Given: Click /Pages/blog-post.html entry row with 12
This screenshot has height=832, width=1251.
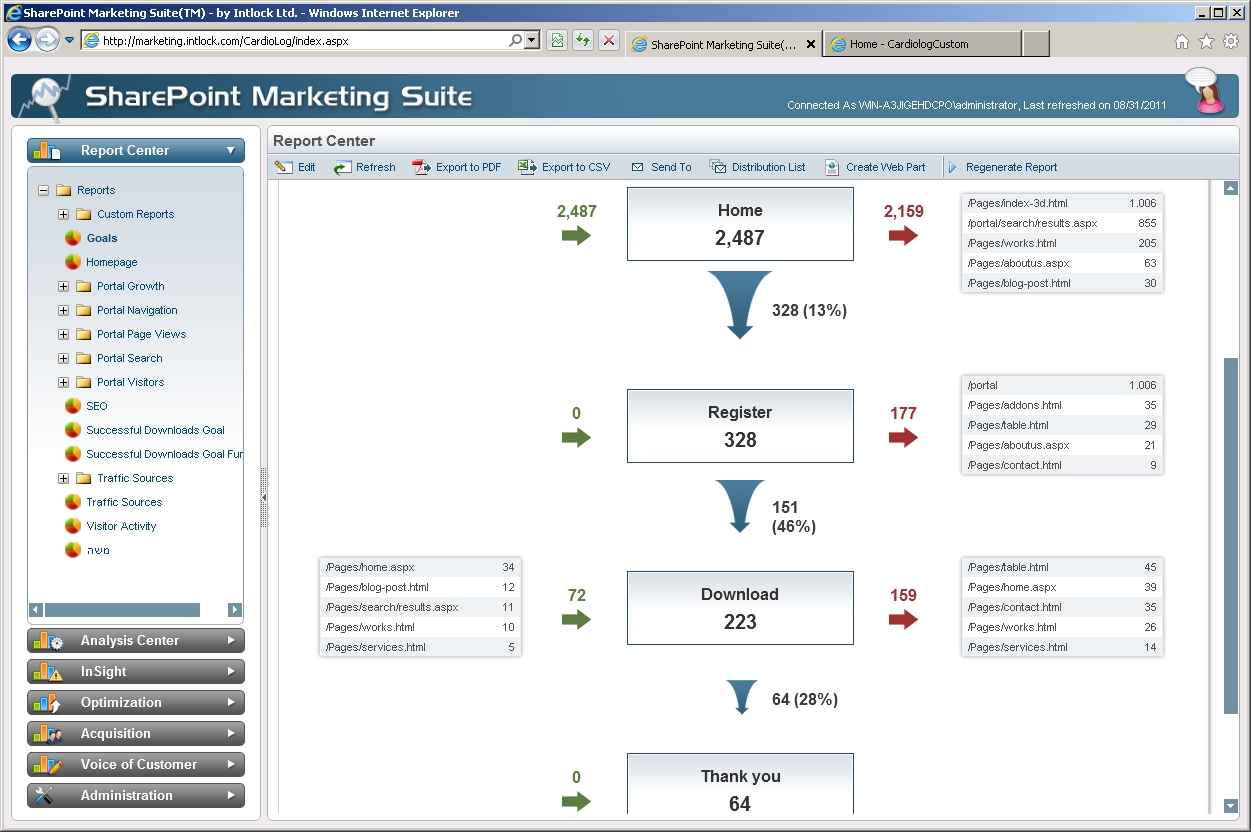Looking at the screenshot, I should coord(420,587).
